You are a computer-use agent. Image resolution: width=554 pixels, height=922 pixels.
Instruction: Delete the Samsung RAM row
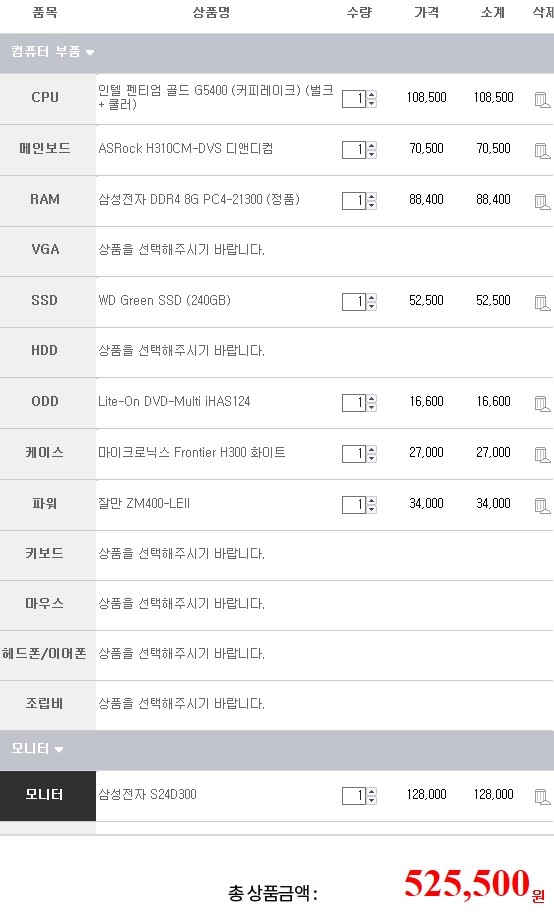pos(542,202)
